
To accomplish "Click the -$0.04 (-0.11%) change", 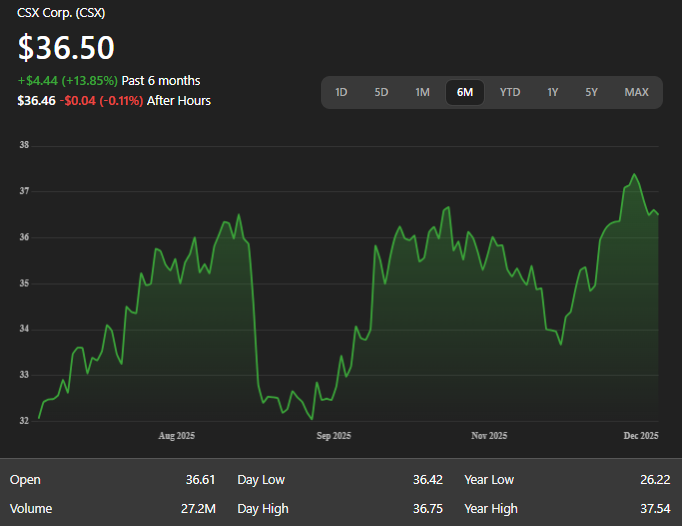I will click(x=101, y=101).
